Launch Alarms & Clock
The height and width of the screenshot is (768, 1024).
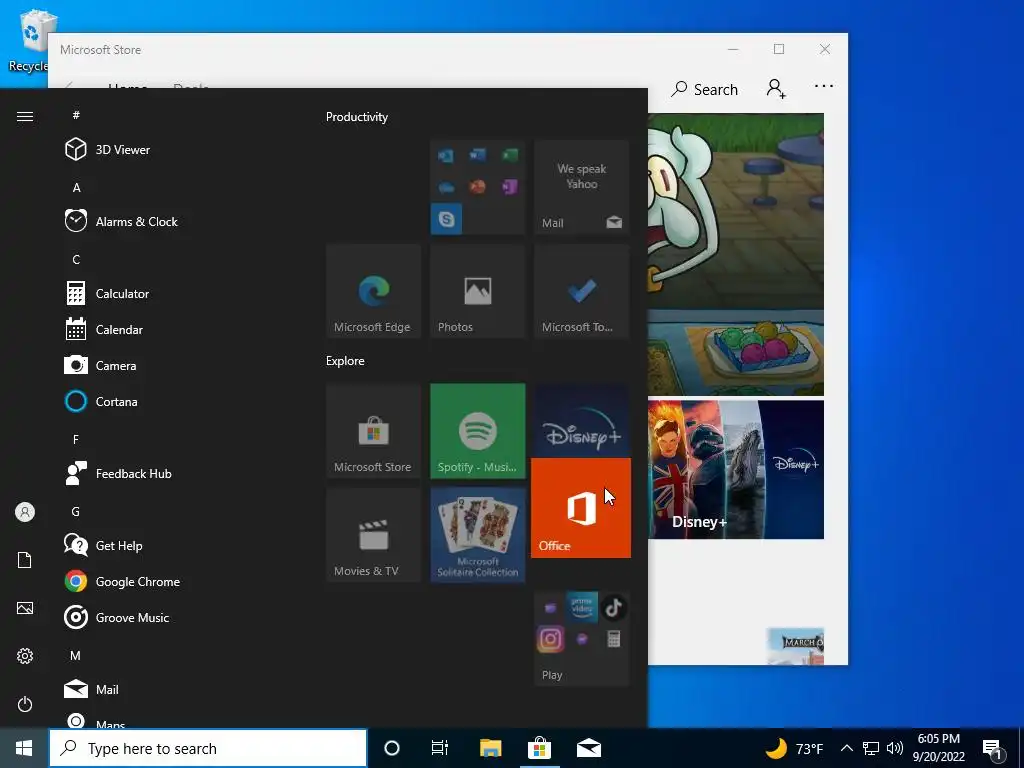coord(121,221)
